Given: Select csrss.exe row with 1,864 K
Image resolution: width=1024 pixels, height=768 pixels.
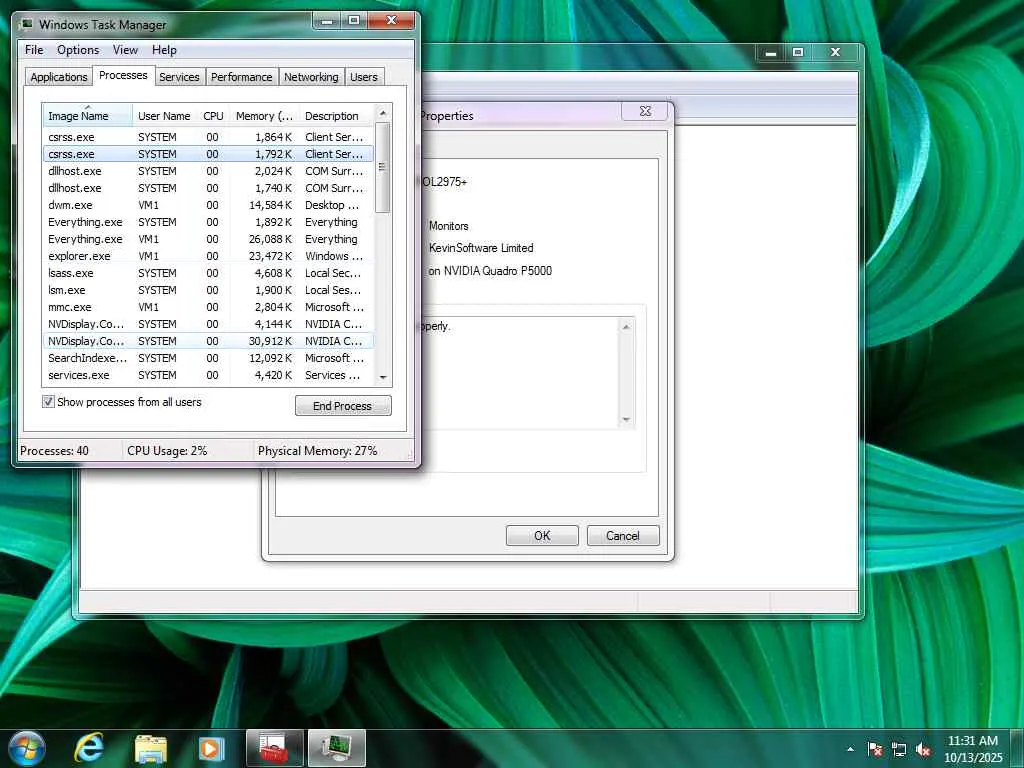Looking at the screenshot, I should [x=208, y=137].
